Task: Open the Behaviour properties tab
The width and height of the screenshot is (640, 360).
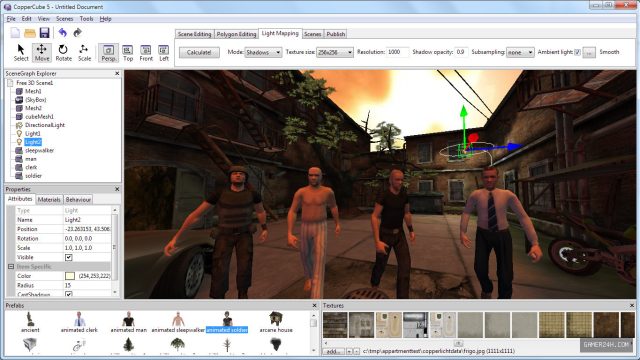Action: click(78, 200)
